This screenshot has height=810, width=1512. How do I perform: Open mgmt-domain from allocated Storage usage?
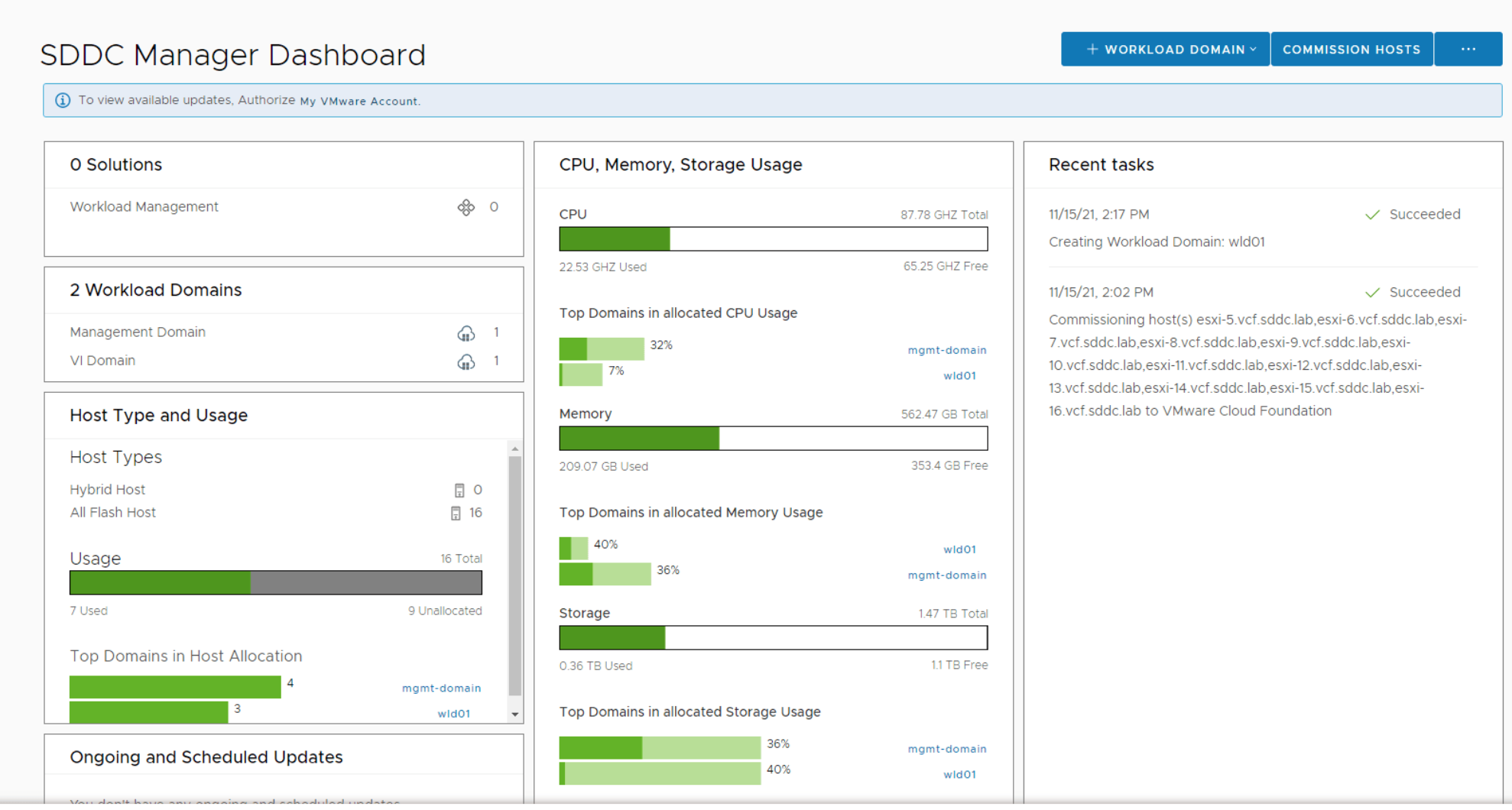click(x=947, y=749)
